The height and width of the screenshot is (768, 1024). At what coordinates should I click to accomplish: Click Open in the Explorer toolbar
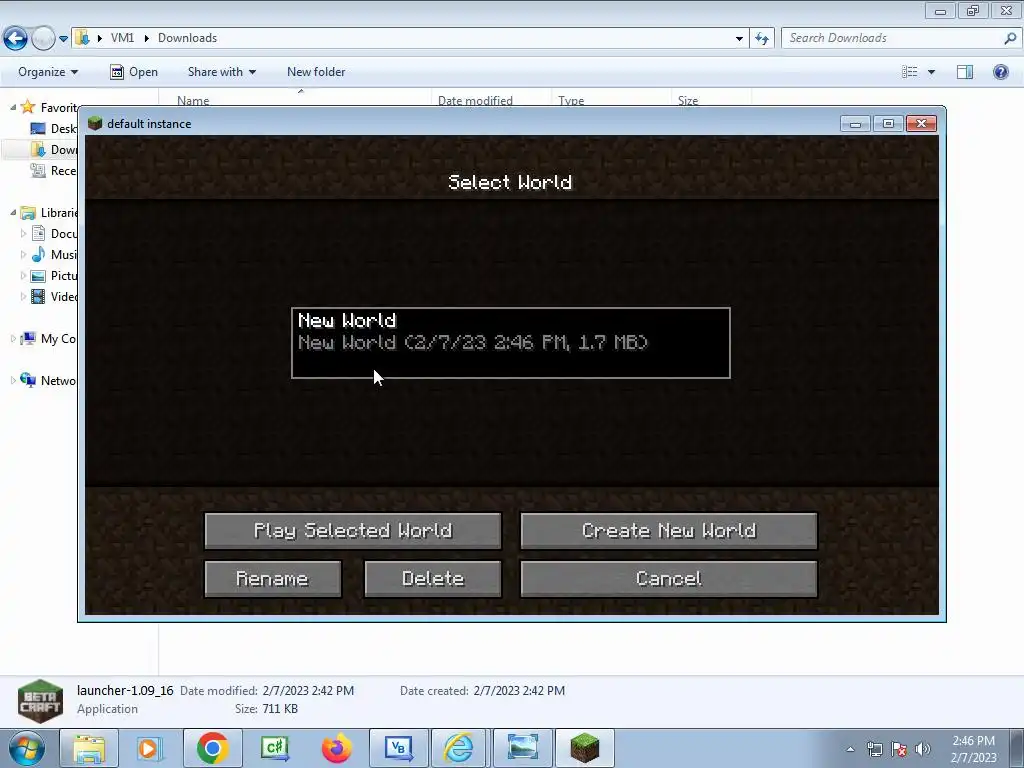(x=134, y=72)
